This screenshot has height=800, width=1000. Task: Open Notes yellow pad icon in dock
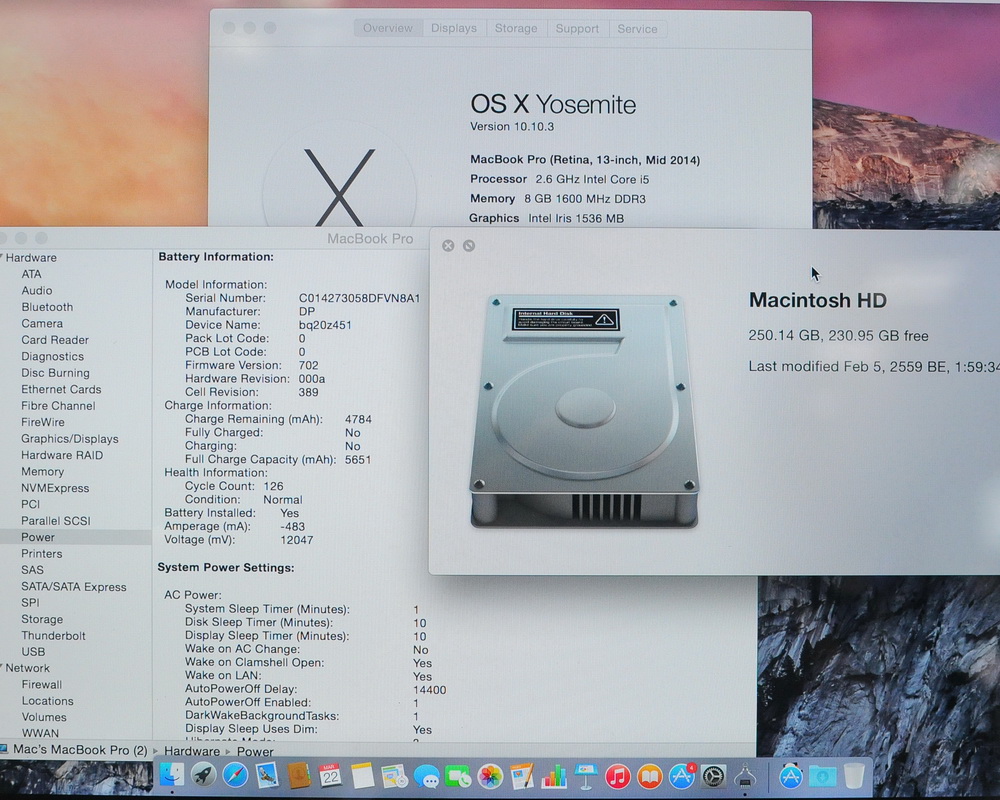pos(362,776)
